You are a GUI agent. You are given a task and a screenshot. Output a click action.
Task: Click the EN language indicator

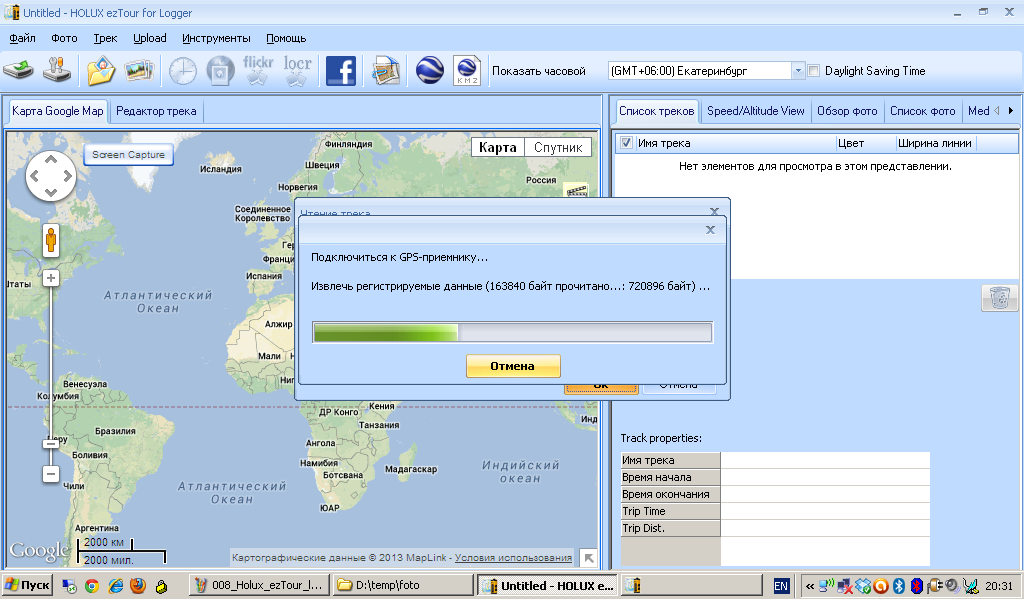point(781,586)
